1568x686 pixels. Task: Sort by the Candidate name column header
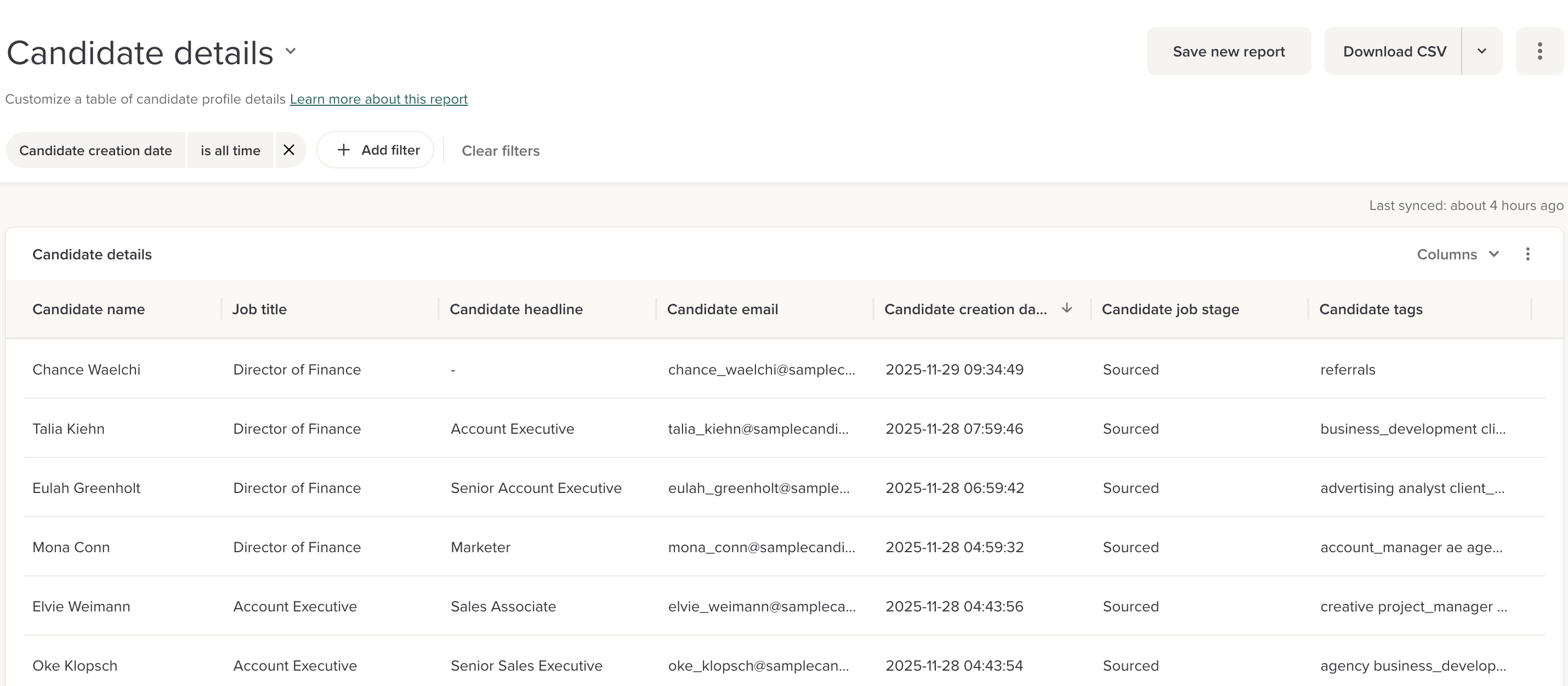coord(89,309)
